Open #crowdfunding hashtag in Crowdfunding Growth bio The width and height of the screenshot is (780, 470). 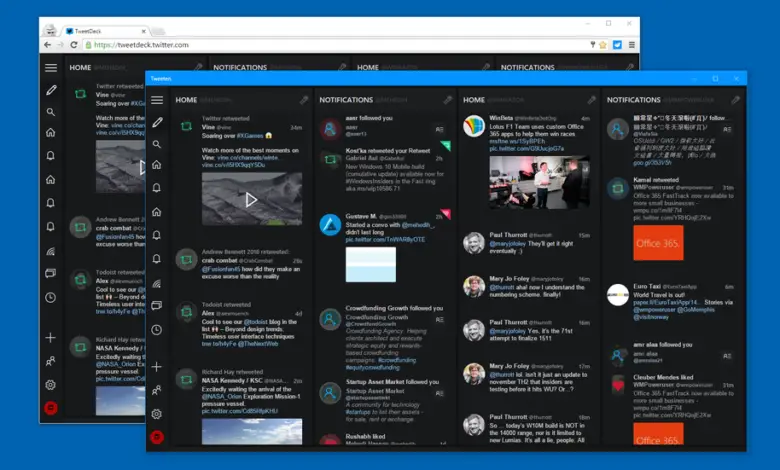pos(397,360)
